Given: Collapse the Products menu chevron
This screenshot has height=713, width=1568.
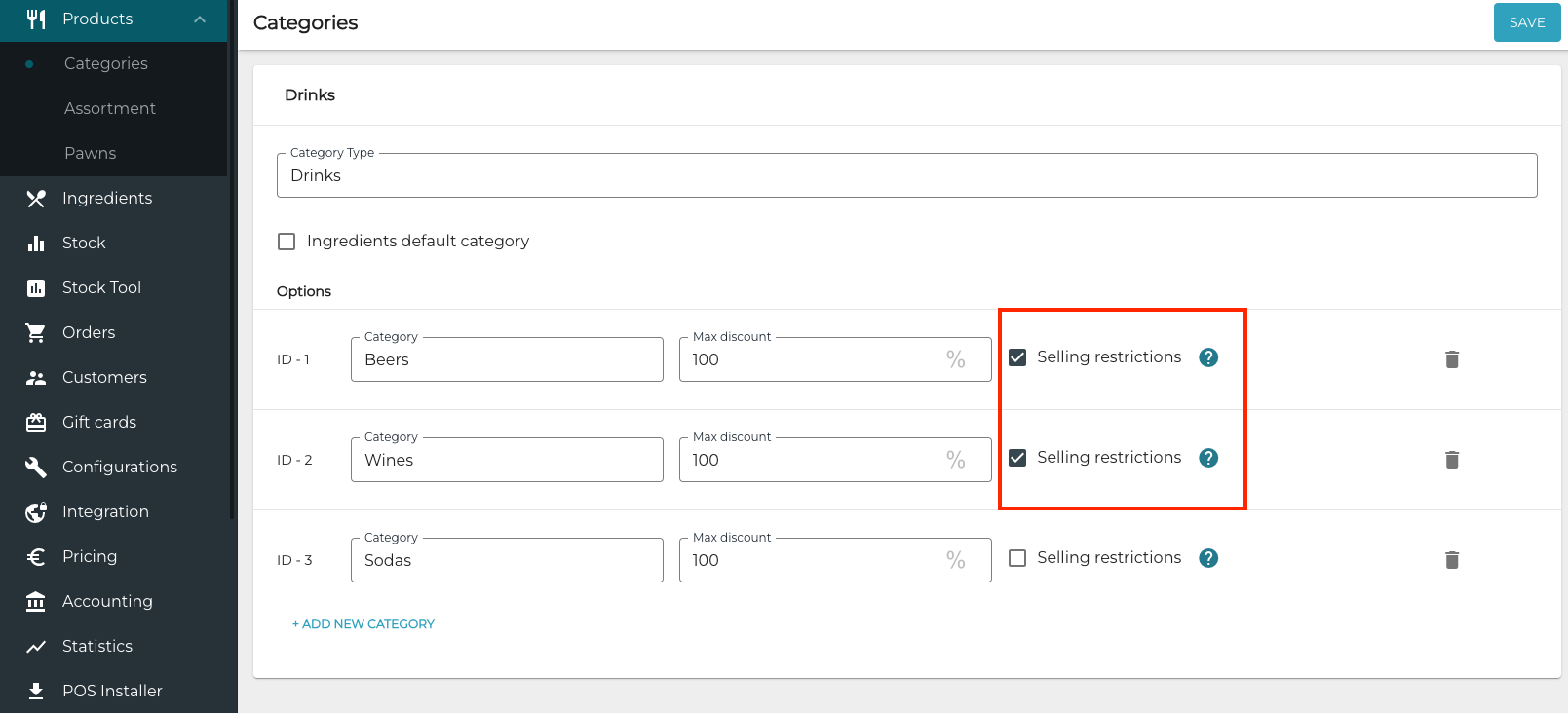Looking at the screenshot, I should click(x=200, y=19).
